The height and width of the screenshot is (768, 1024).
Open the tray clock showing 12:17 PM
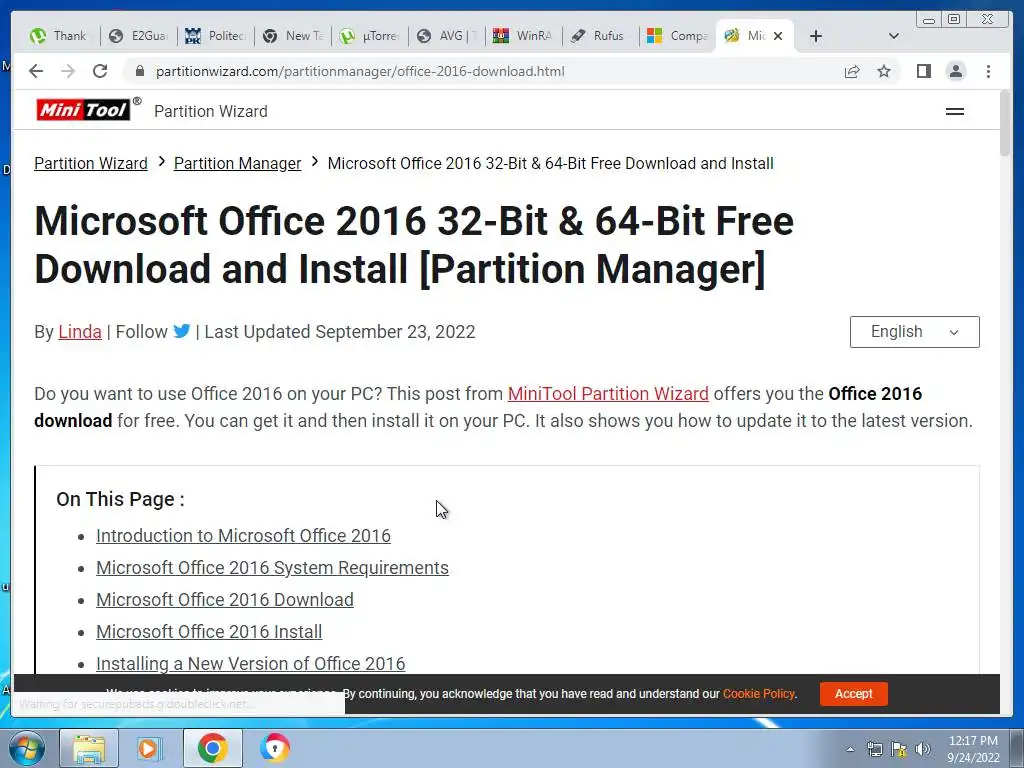pyautogui.click(x=973, y=748)
